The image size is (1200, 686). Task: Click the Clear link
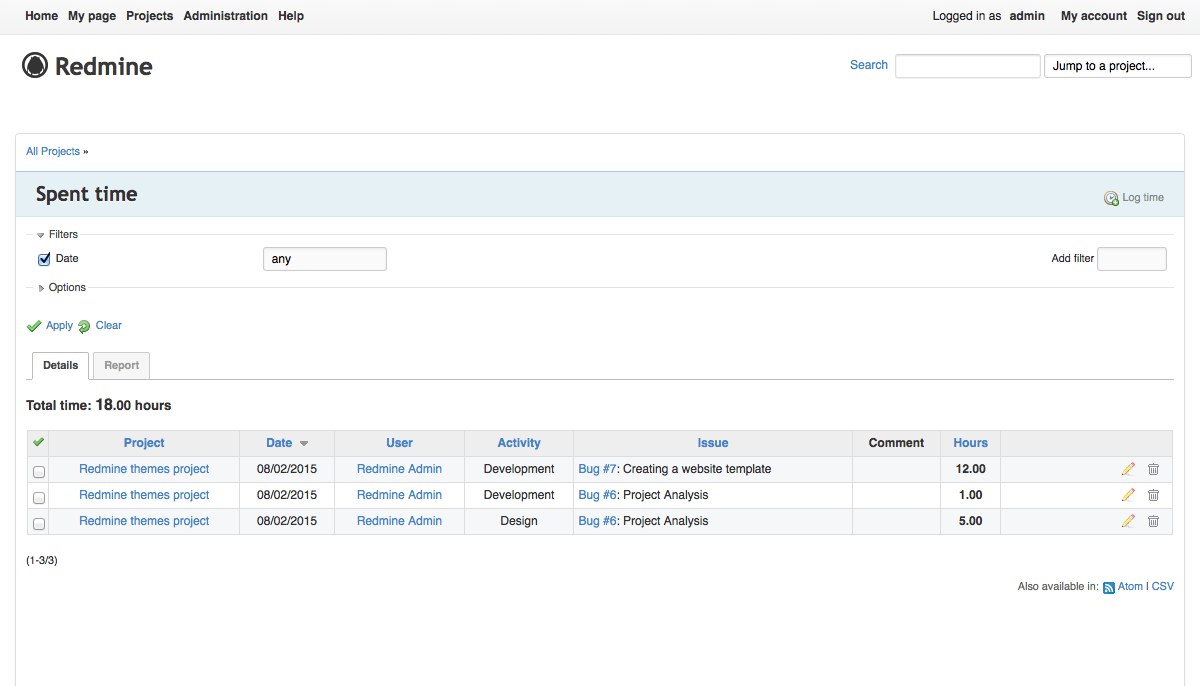pos(109,326)
